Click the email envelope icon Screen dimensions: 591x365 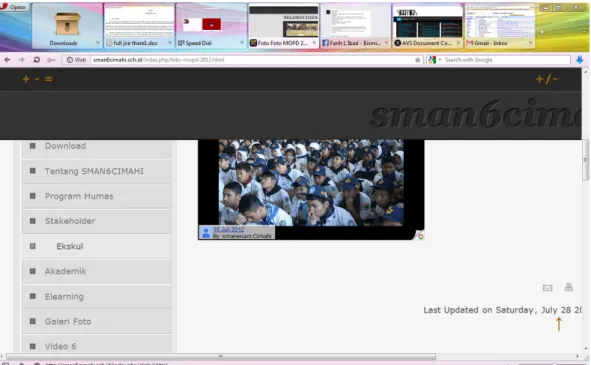point(547,288)
